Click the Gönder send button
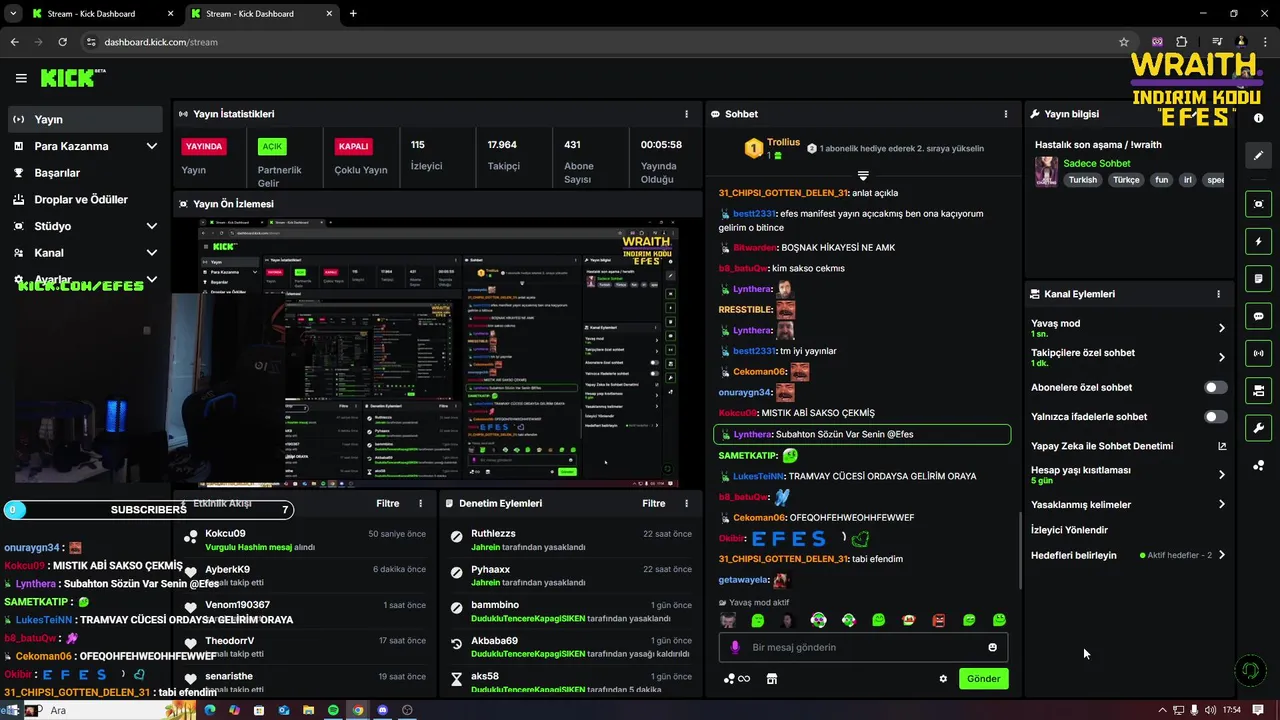The height and width of the screenshot is (720, 1280). pyautogui.click(x=983, y=679)
